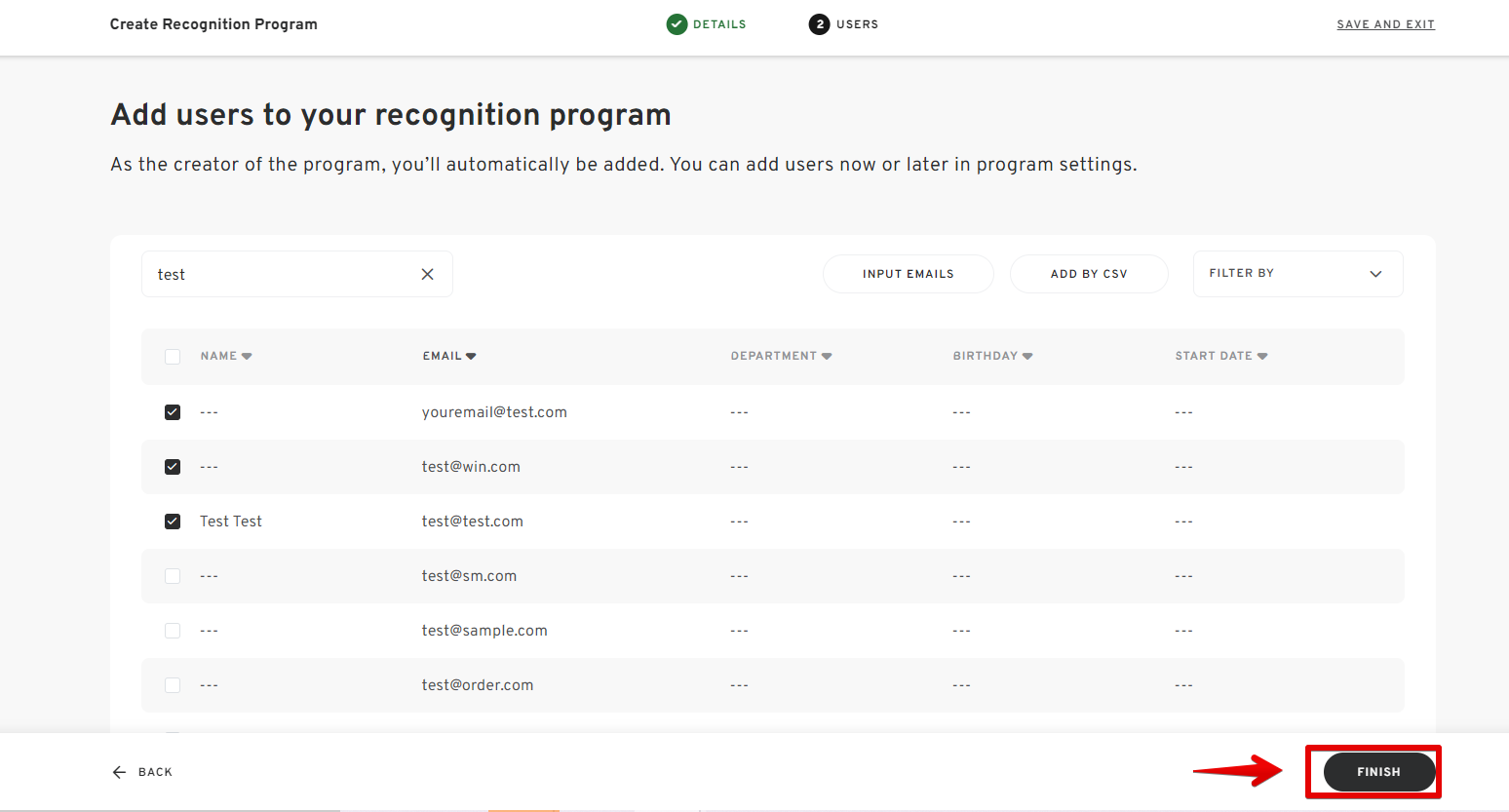Click the sort arrow on the BIRTHDAY column
This screenshot has height=812, width=1509.
pos(1027,356)
